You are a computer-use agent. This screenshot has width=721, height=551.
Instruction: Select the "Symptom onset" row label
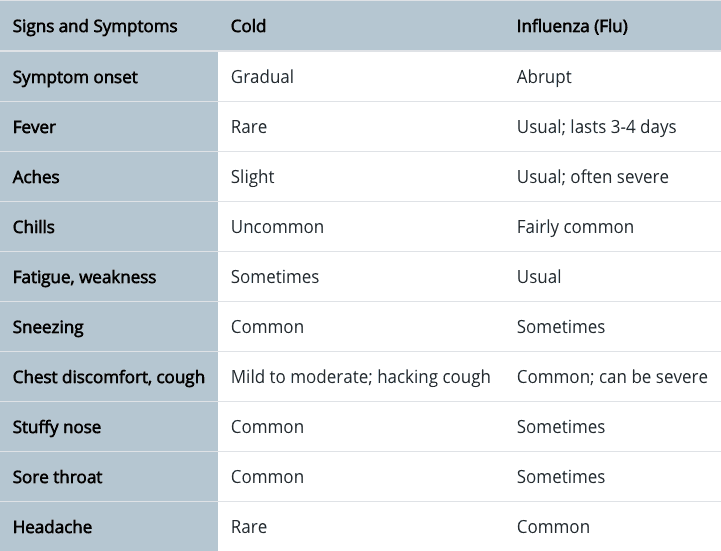[75, 77]
